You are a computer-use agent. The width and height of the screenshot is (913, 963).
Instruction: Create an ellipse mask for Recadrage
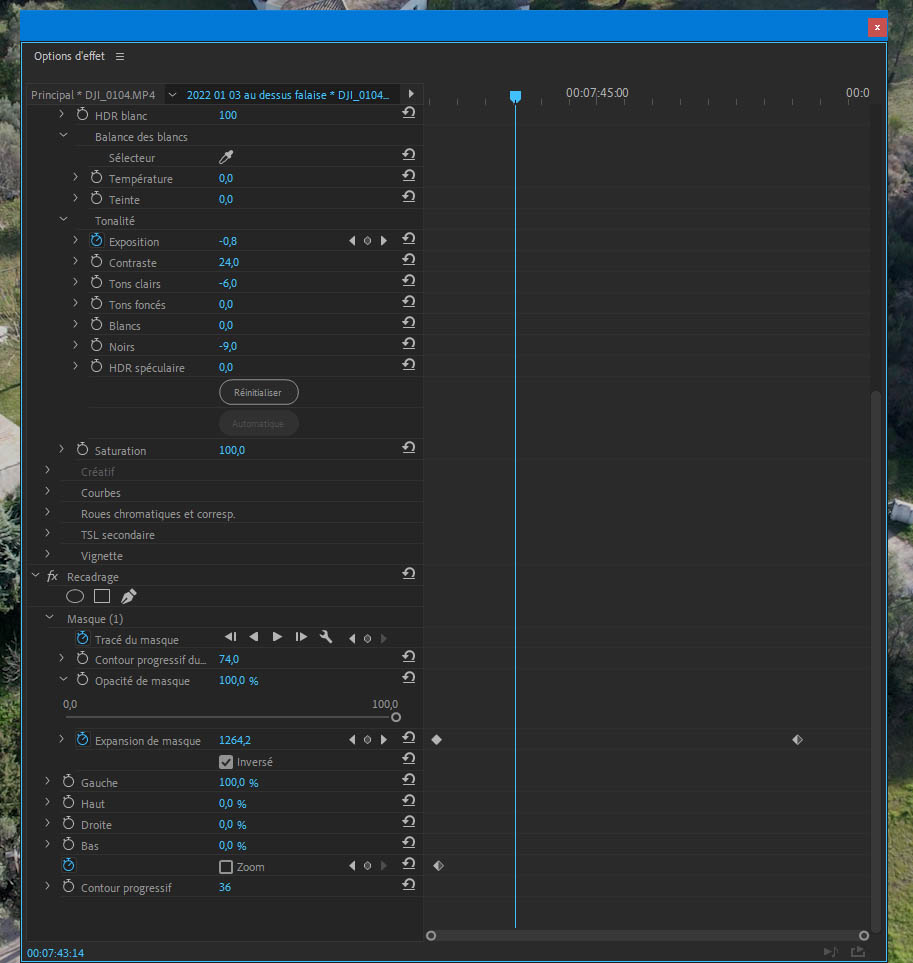tap(75, 596)
